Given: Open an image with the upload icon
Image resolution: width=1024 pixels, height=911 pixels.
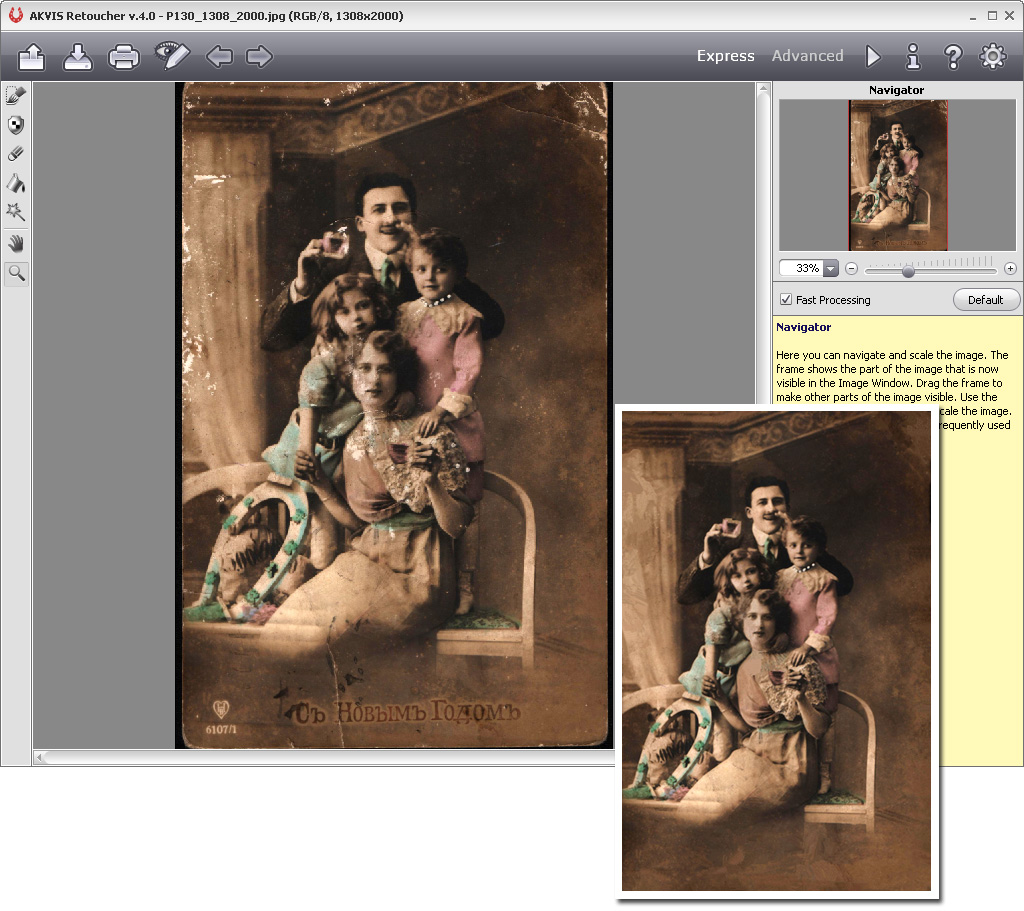Looking at the screenshot, I should point(32,57).
